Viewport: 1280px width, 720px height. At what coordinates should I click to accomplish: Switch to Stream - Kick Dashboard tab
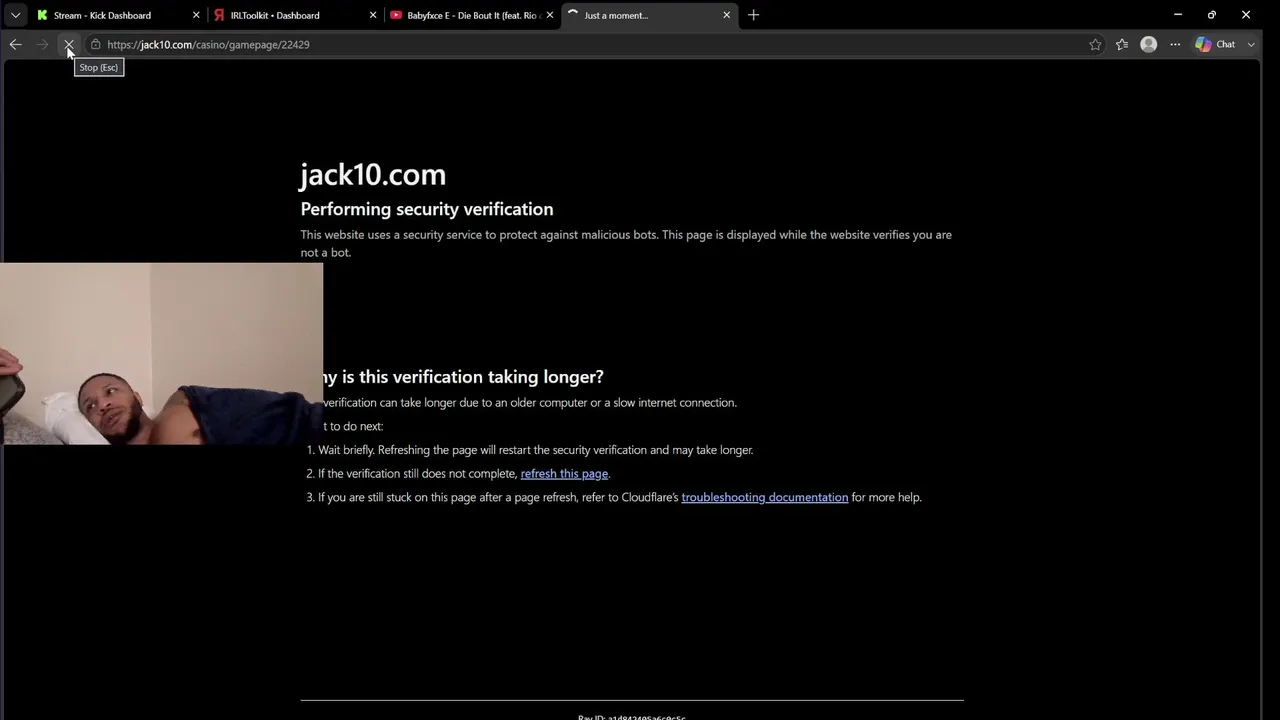[x=116, y=15]
